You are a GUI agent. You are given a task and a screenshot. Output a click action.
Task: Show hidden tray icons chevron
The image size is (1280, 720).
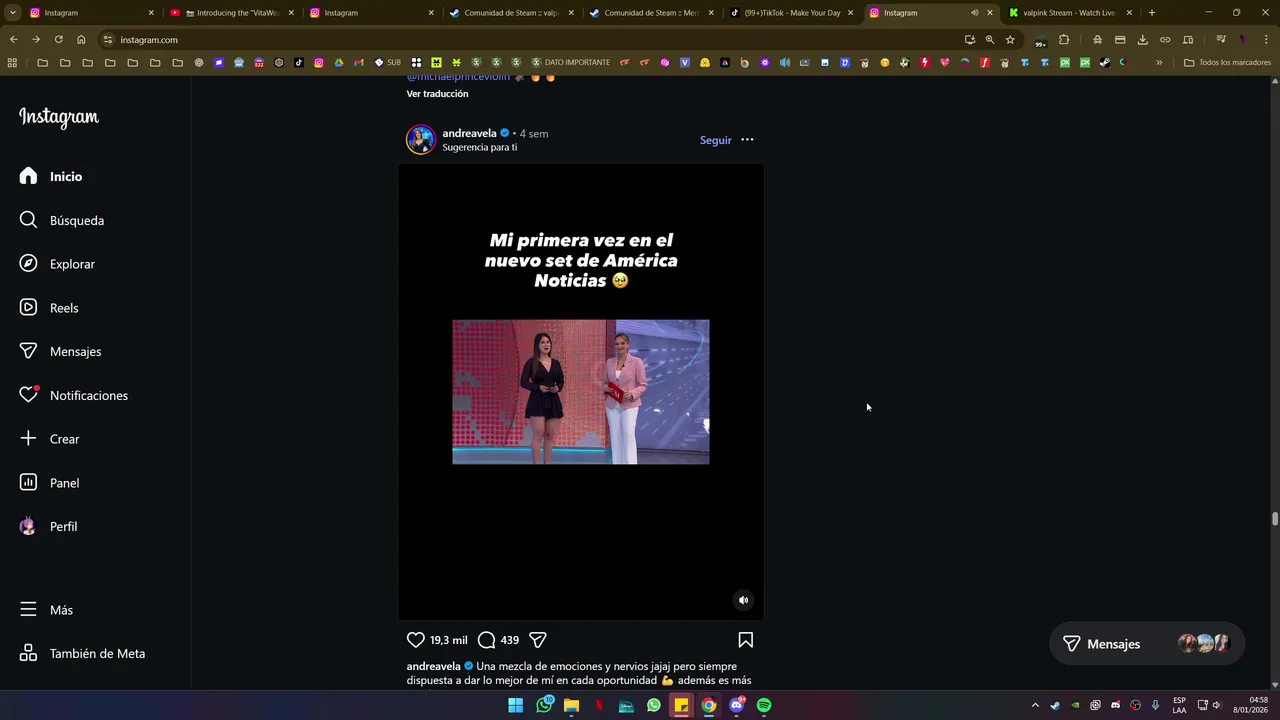point(1035,705)
